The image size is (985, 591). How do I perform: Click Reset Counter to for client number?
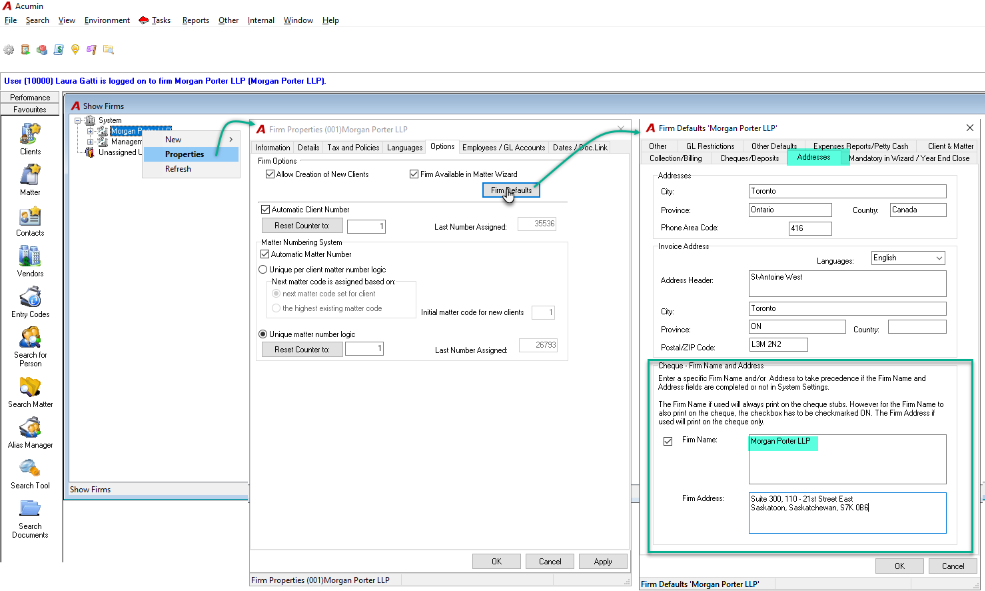pyautogui.click(x=302, y=225)
